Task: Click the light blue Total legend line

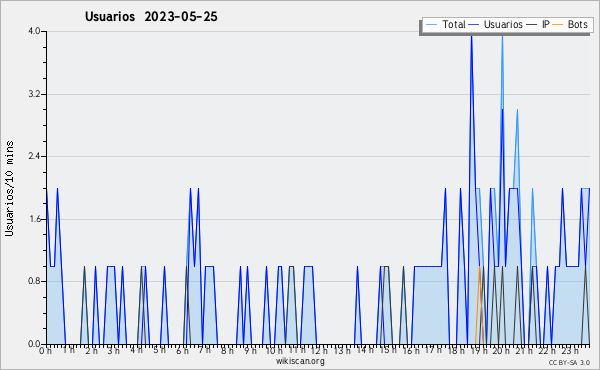Action: tap(431, 25)
